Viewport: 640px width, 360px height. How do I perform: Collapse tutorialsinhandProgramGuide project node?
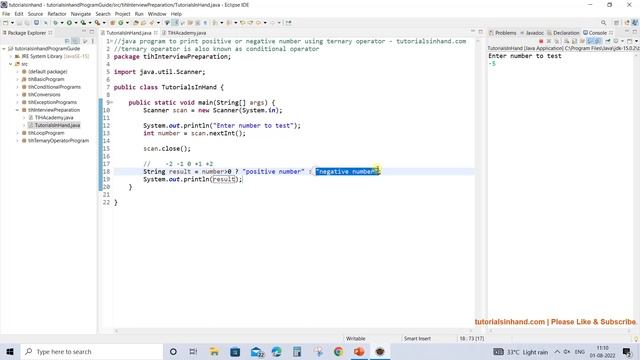pyautogui.click(x=4, y=49)
